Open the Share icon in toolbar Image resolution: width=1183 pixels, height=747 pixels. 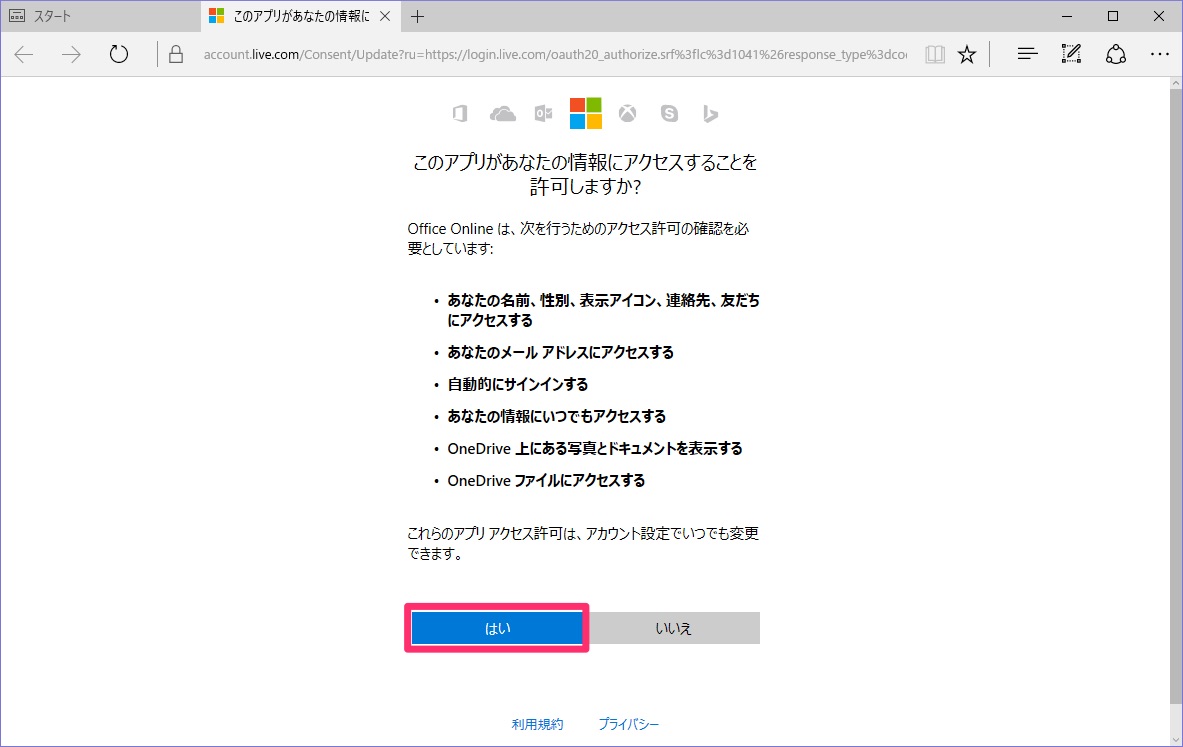point(1116,54)
